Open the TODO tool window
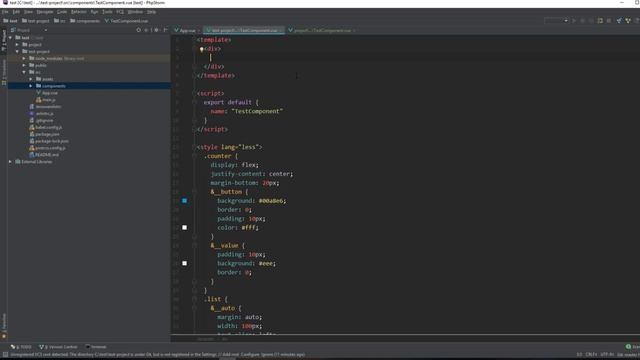This screenshot has width=640, height=360. pyautogui.click(x=21, y=347)
